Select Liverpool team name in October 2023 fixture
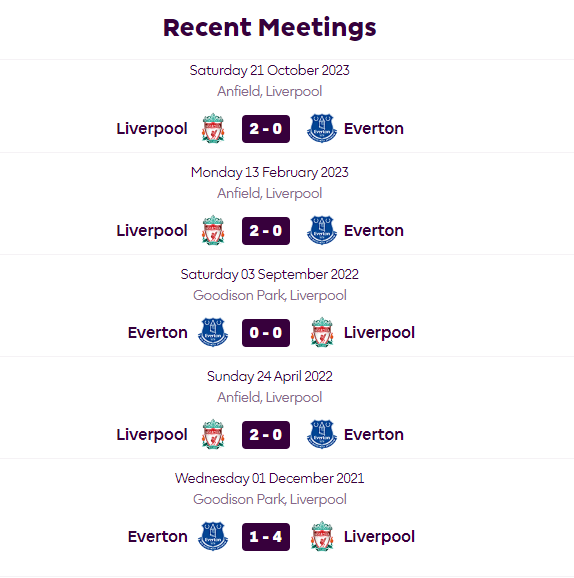 pos(152,129)
